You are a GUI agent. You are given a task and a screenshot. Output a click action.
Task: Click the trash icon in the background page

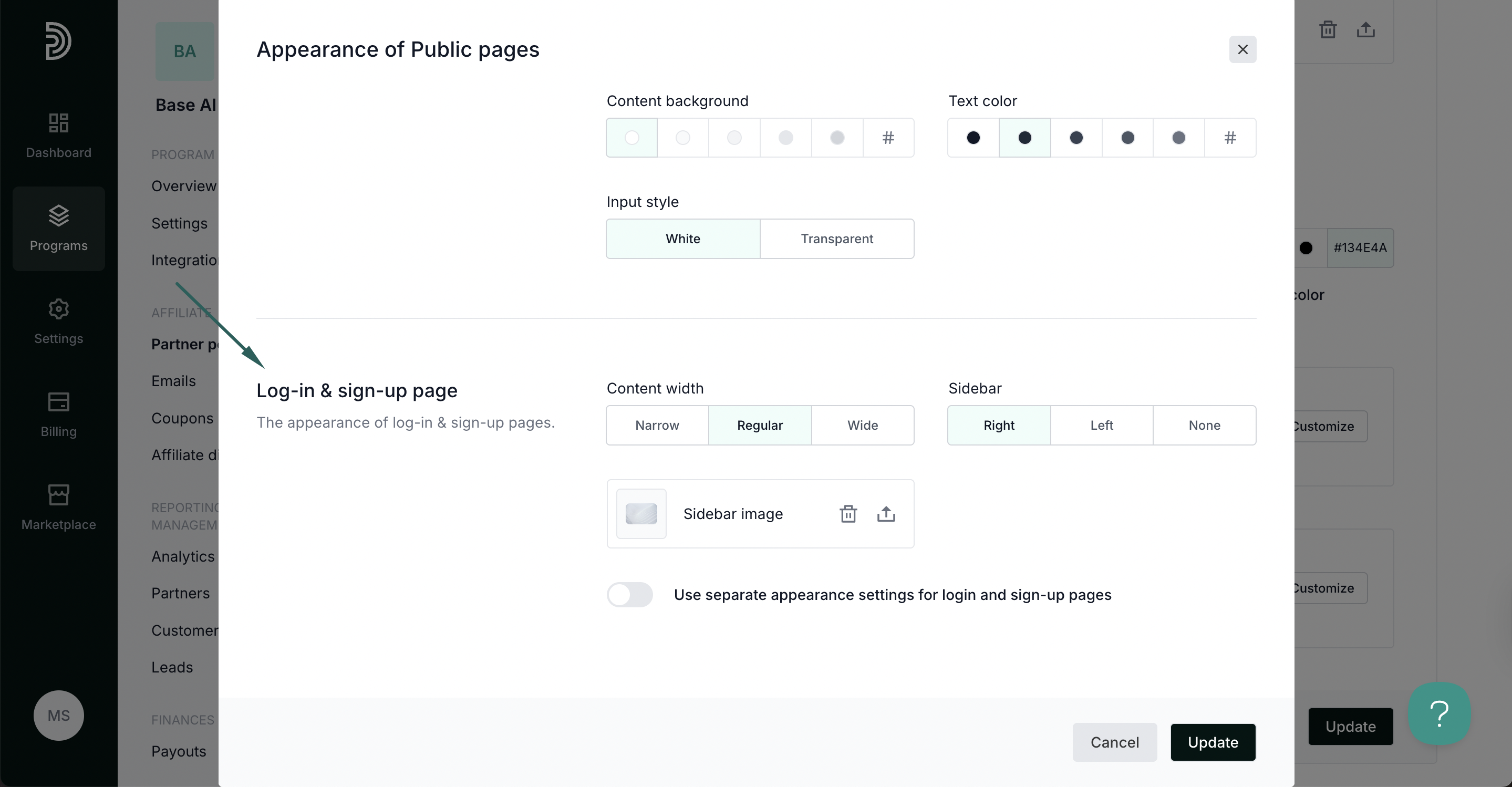coord(1328,29)
